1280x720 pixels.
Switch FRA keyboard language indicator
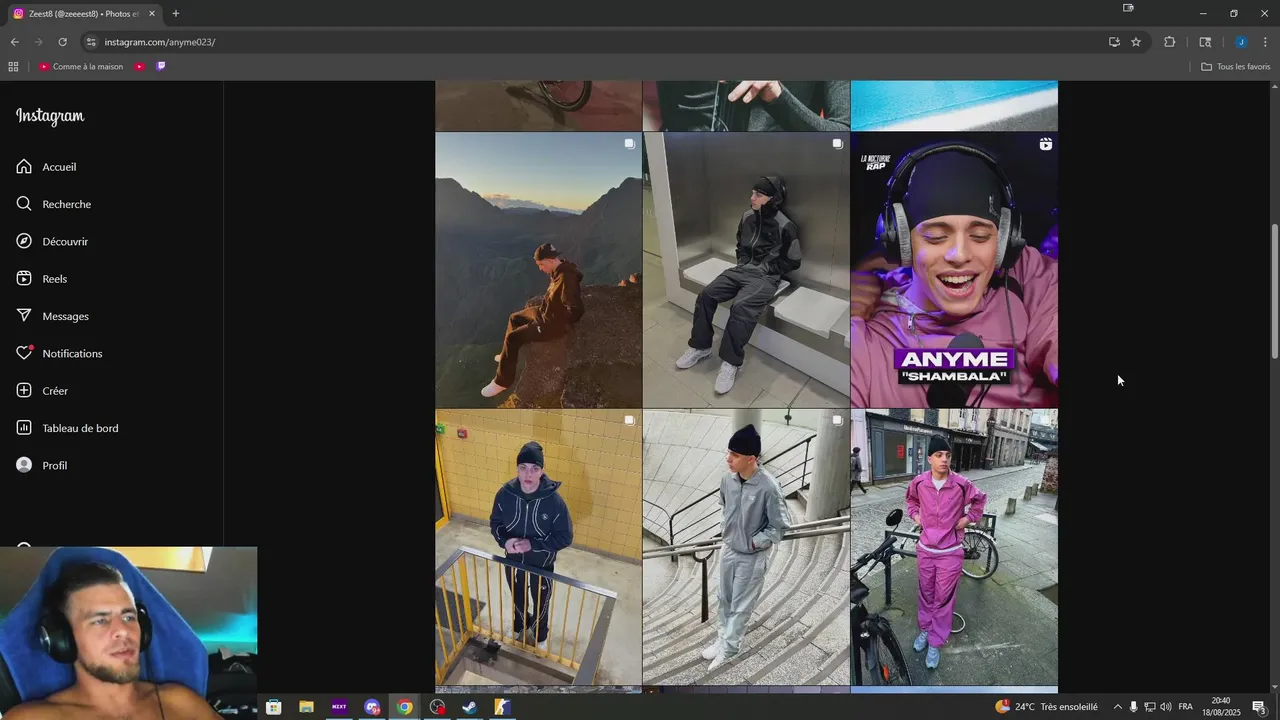point(1185,707)
